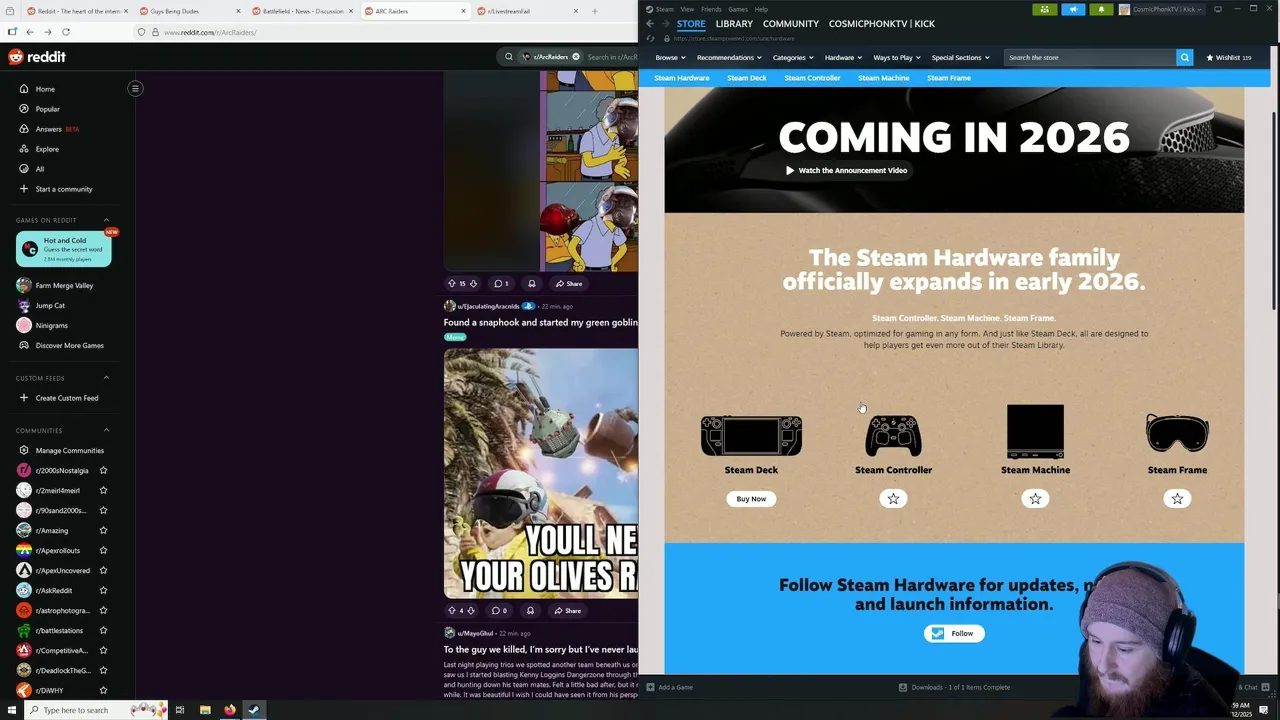Click Start a community in Reddit
The height and width of the screenshot is (720, 1280).
click(x=64, y=189)
